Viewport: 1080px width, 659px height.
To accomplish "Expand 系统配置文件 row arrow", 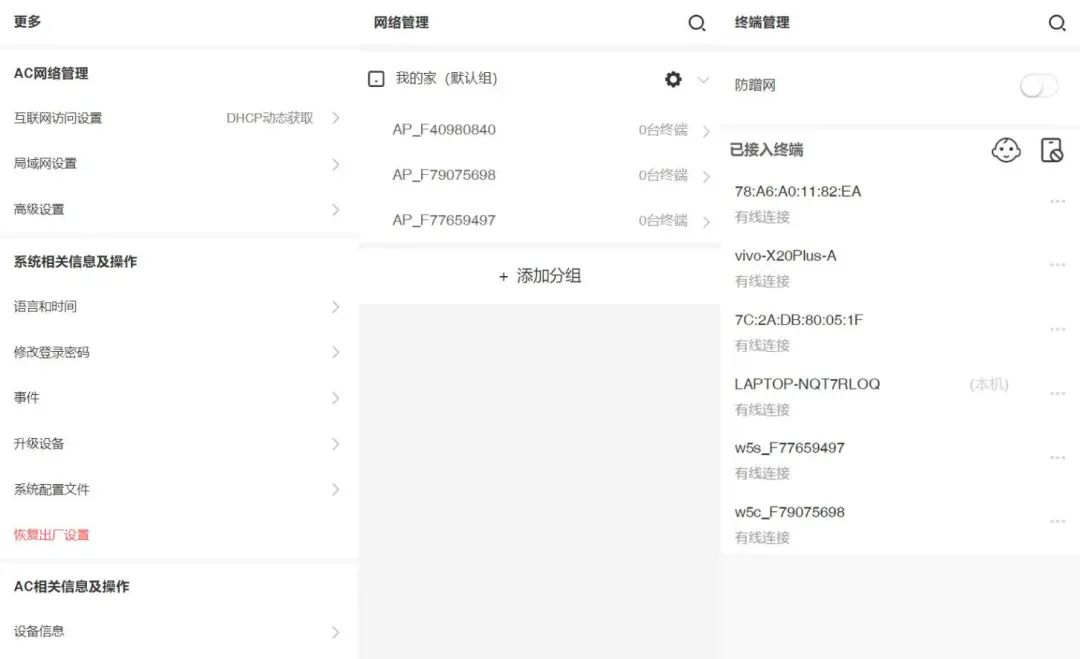I will [x=335, y=490].
